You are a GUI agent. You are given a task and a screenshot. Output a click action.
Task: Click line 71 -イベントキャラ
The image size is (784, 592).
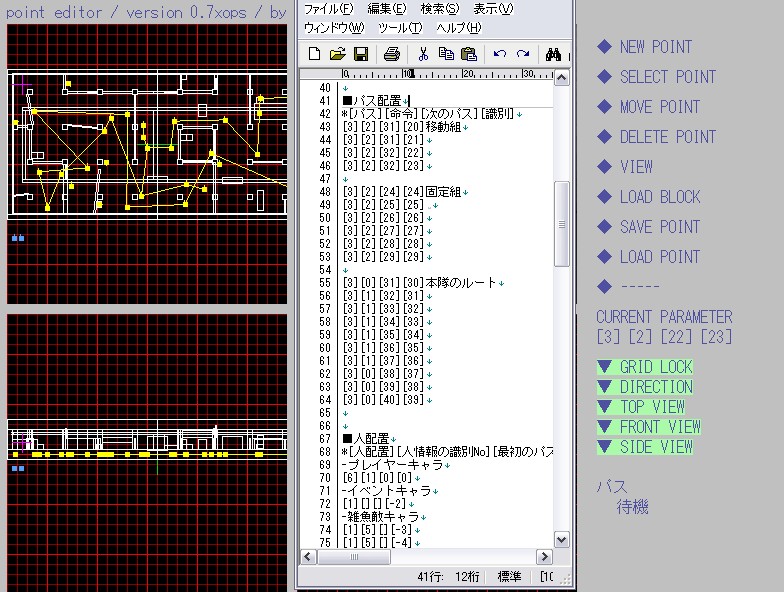(386, 491)
